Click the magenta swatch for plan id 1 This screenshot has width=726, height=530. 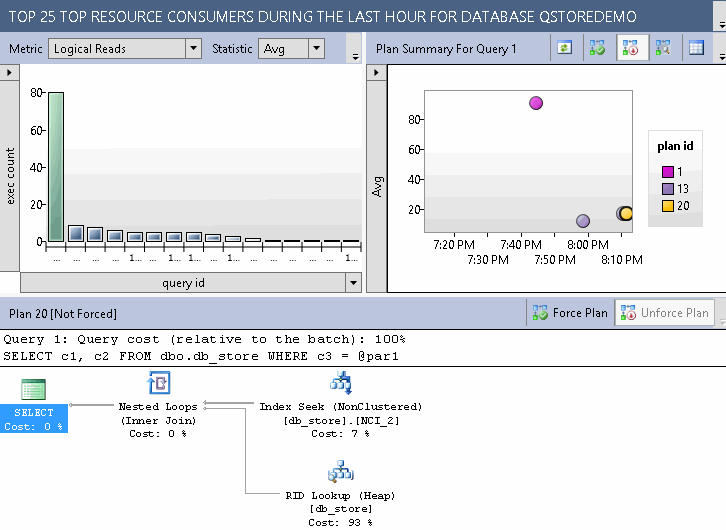pos(667,172)
